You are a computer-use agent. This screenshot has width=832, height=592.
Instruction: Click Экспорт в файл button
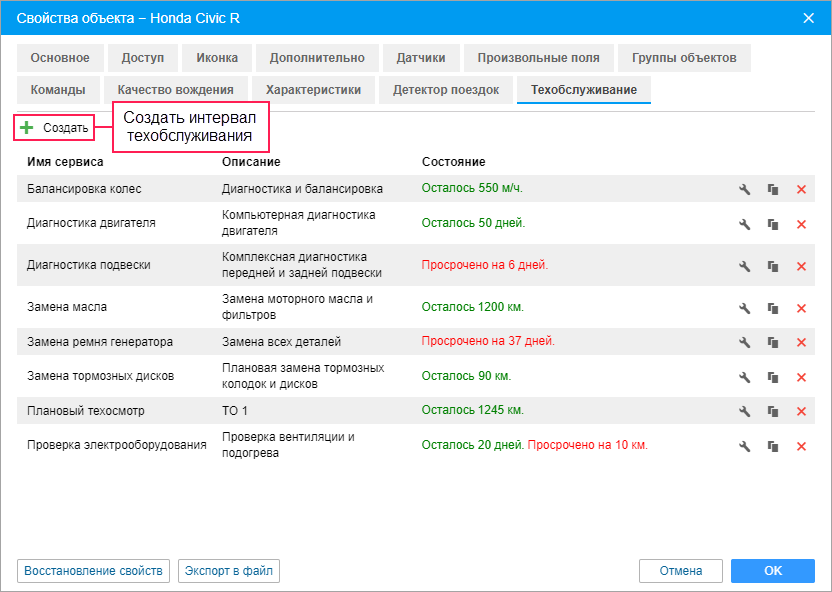pos(229,571)
